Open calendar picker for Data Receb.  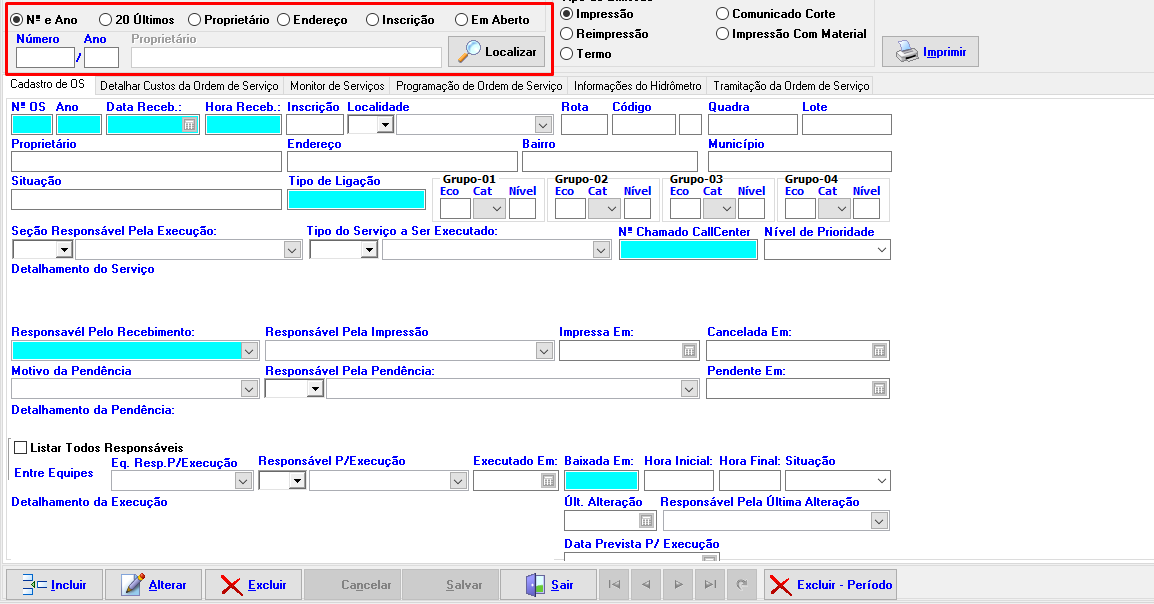pyautogui.click(x=189, y=125)
